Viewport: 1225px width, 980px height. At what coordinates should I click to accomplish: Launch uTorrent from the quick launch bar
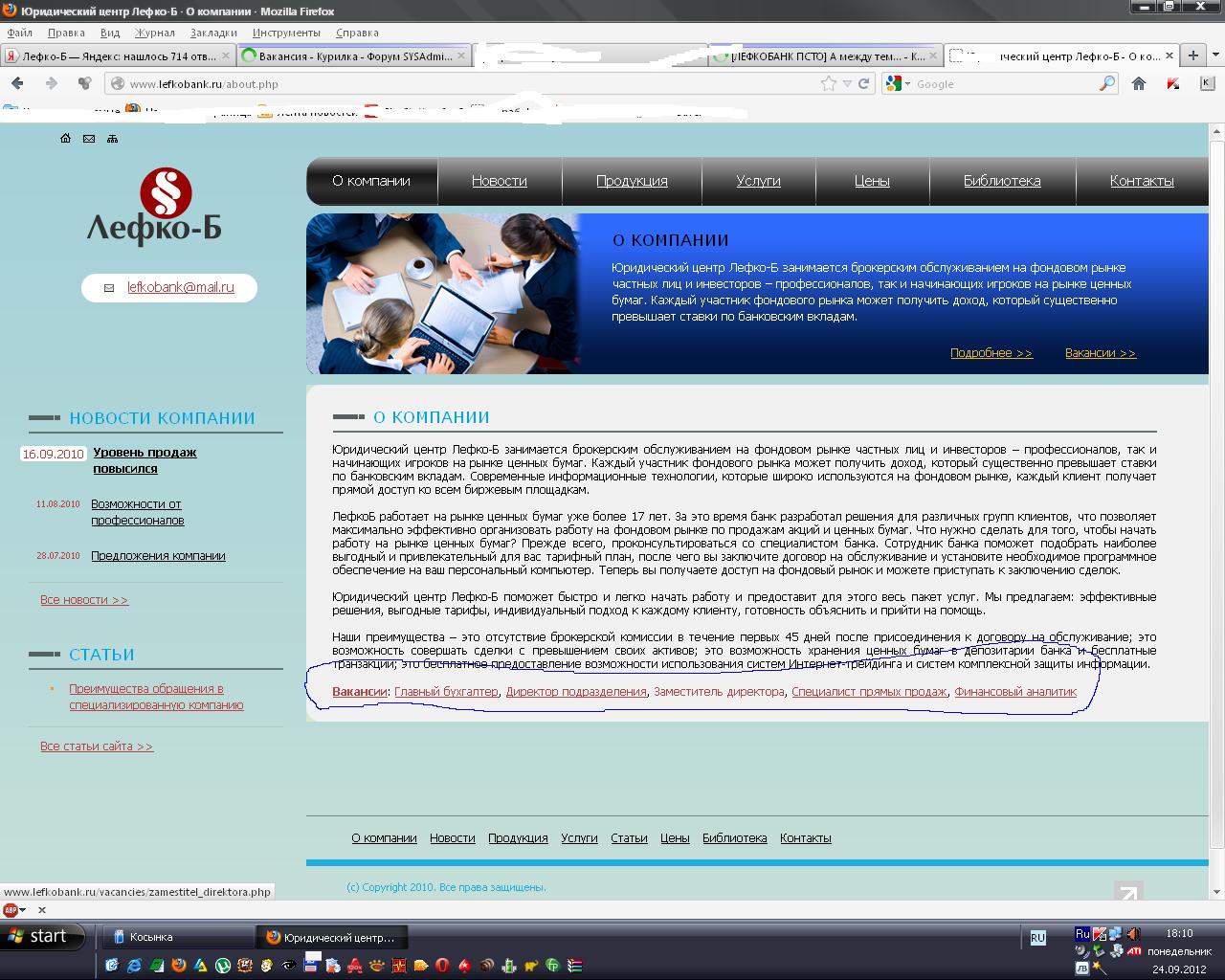pos(222,966)
